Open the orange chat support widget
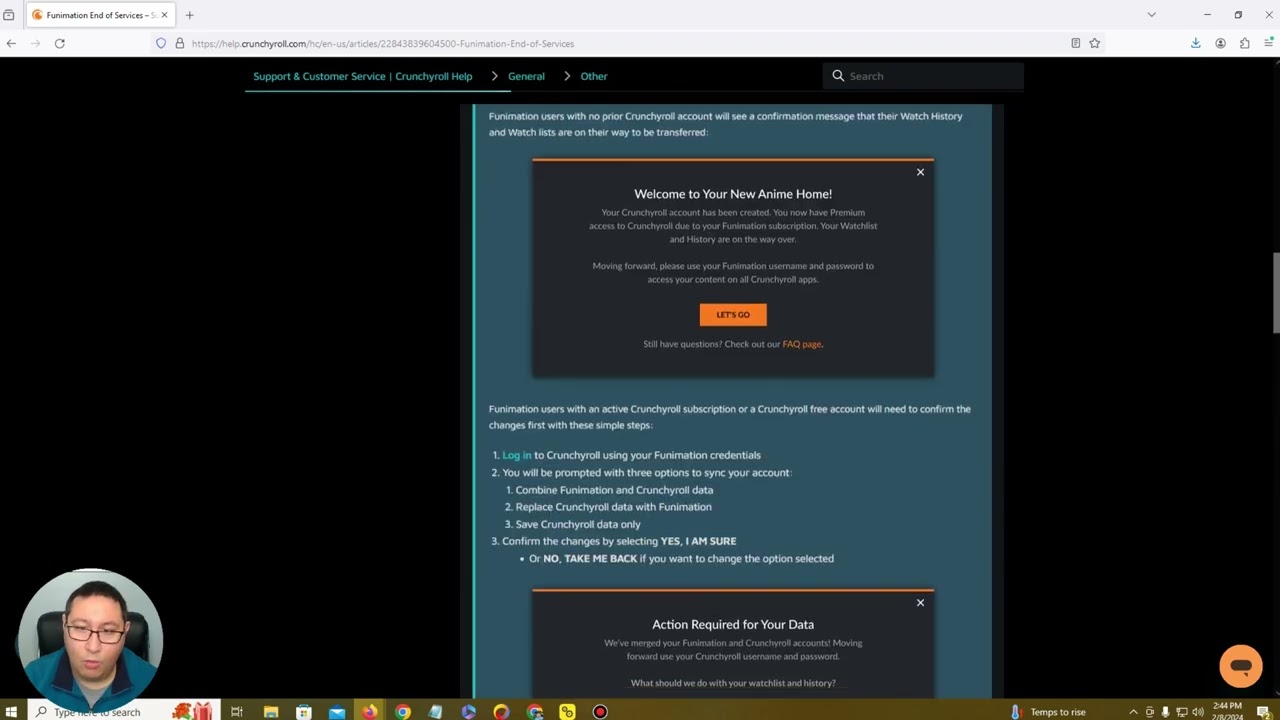Image resolution: width=1280 pixels, height=720 pixels. 1241,666
